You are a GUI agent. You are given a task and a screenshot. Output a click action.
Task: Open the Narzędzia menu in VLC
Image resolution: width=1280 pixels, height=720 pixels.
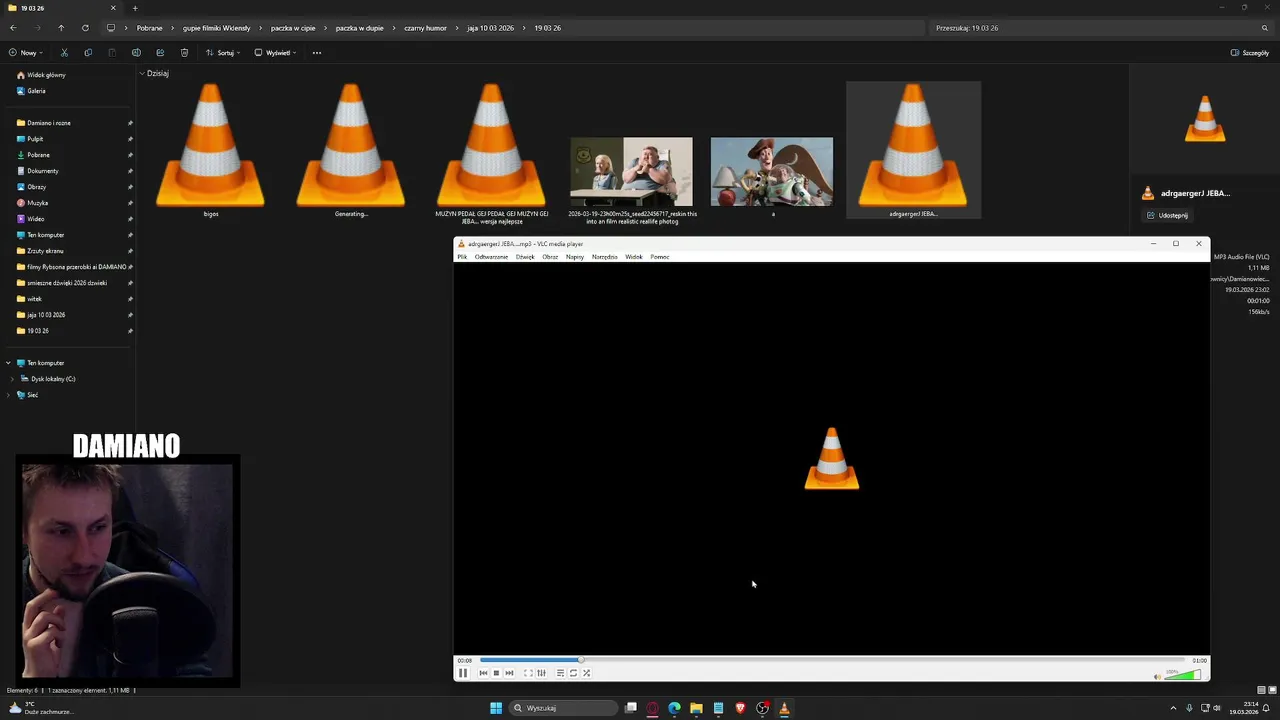click(x=604, y=257)
